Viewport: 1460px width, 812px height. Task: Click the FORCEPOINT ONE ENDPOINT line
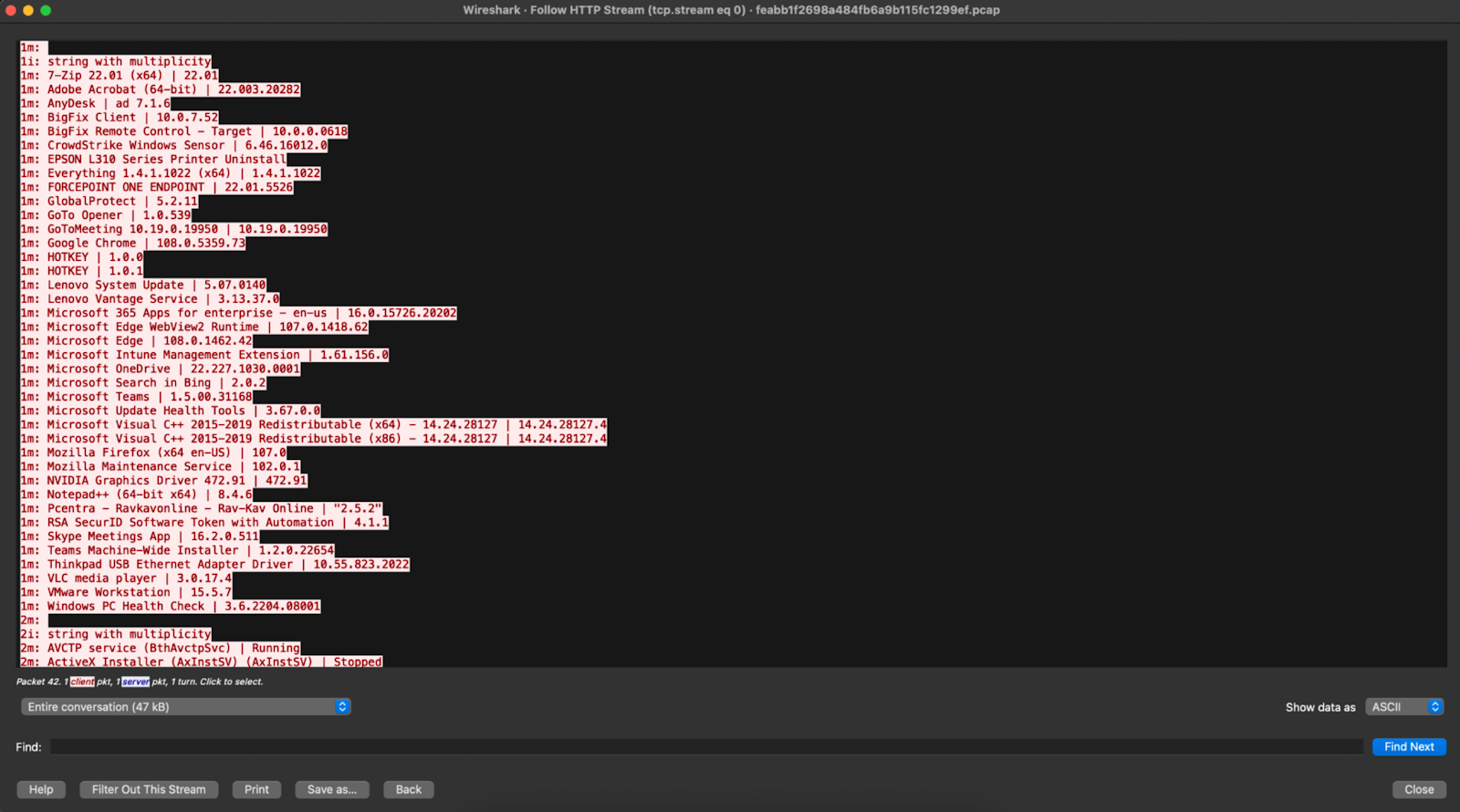pyautogui.click(x=157, y=187)
